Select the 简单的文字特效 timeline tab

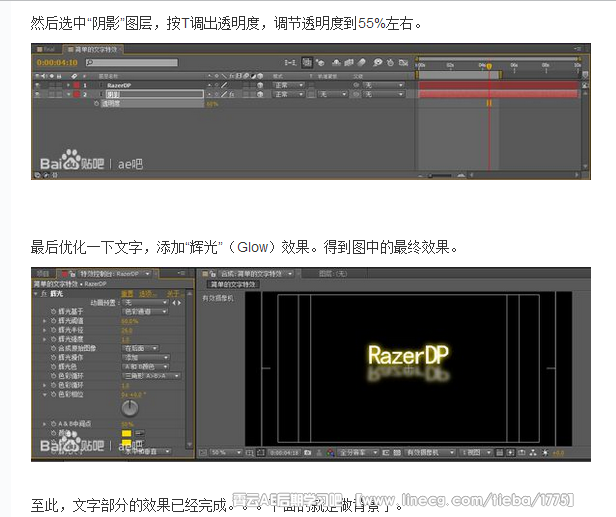[x=93, y=49]
